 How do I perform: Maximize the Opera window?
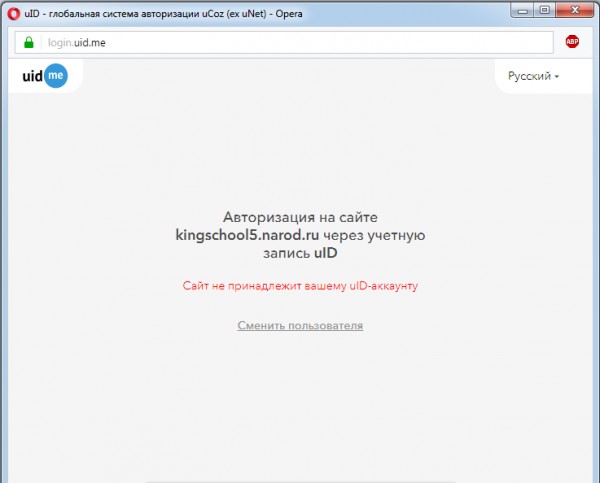point(545,10)
